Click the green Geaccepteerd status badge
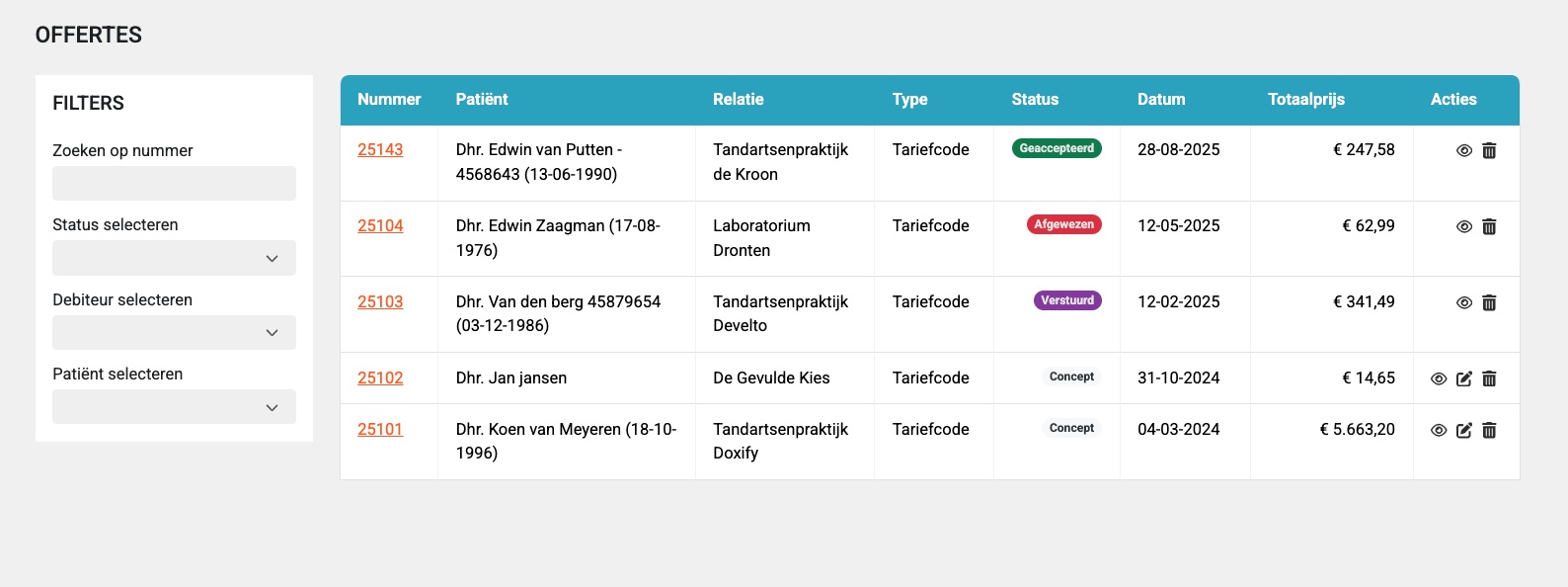 pyautogui.click(x=1057, y=148)
